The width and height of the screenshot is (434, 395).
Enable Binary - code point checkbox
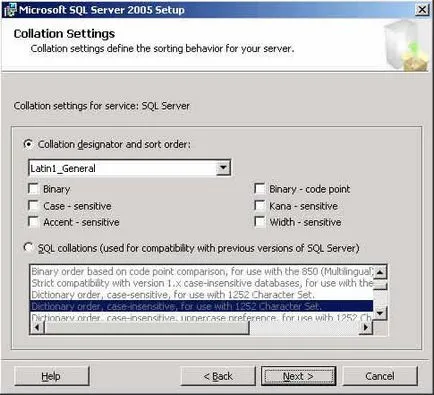(x=260, y=189)
